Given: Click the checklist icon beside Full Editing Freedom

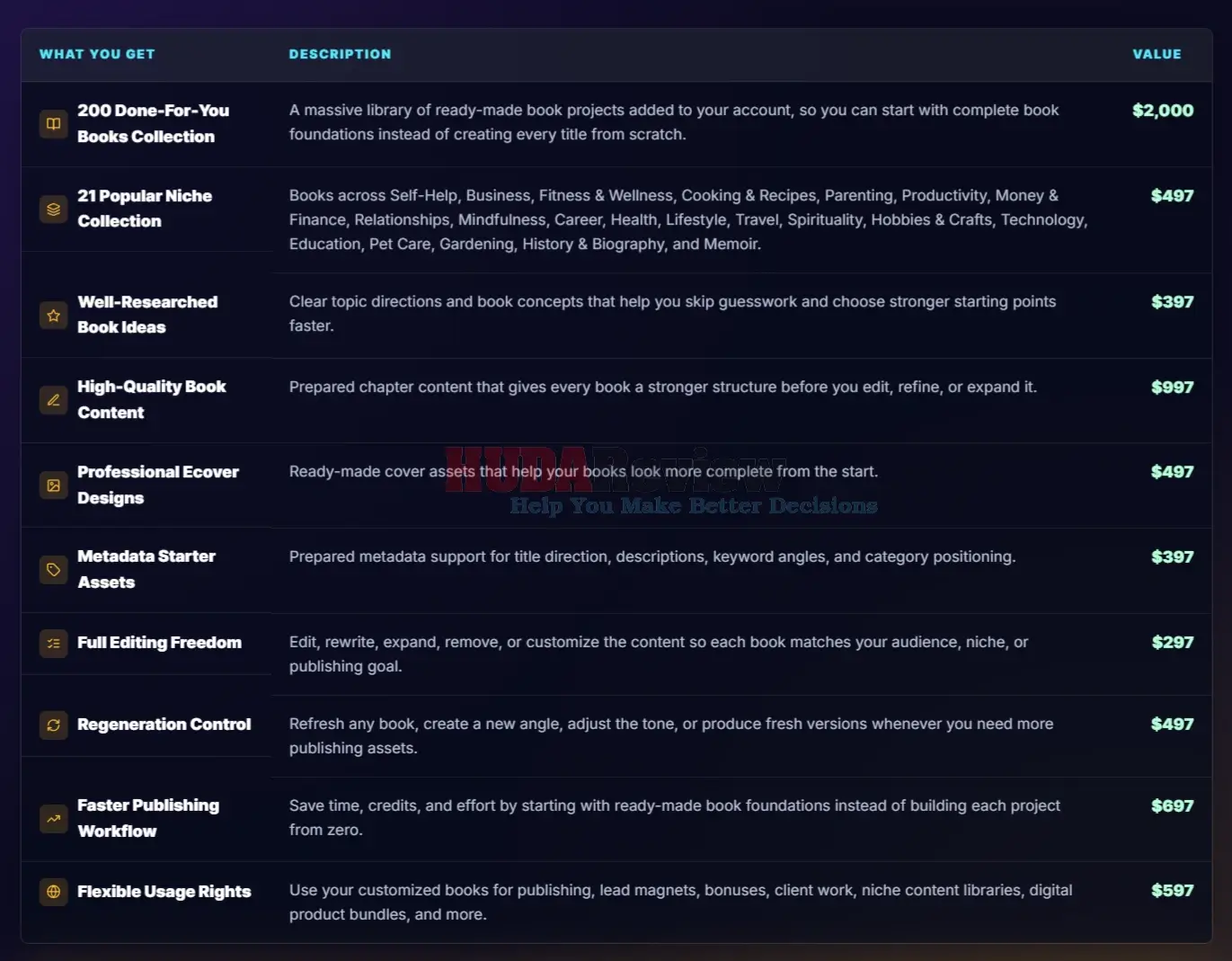Looking at the screenshot, I should (x=54, y=644).
